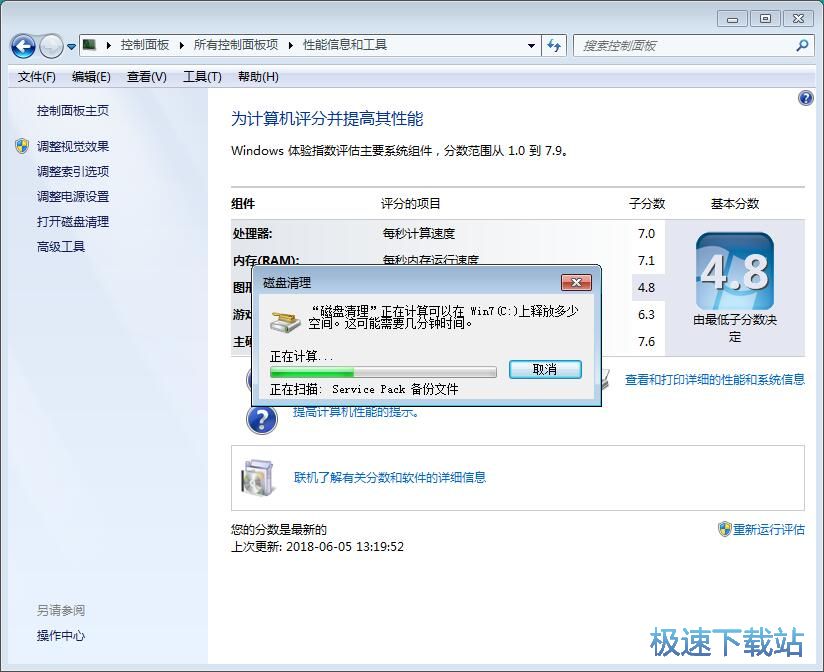This screenshot has height=672, width=824.
Task: Expand the arrow before 所有控制面板项 breadcrumb
Action: [x=182, y=45]
